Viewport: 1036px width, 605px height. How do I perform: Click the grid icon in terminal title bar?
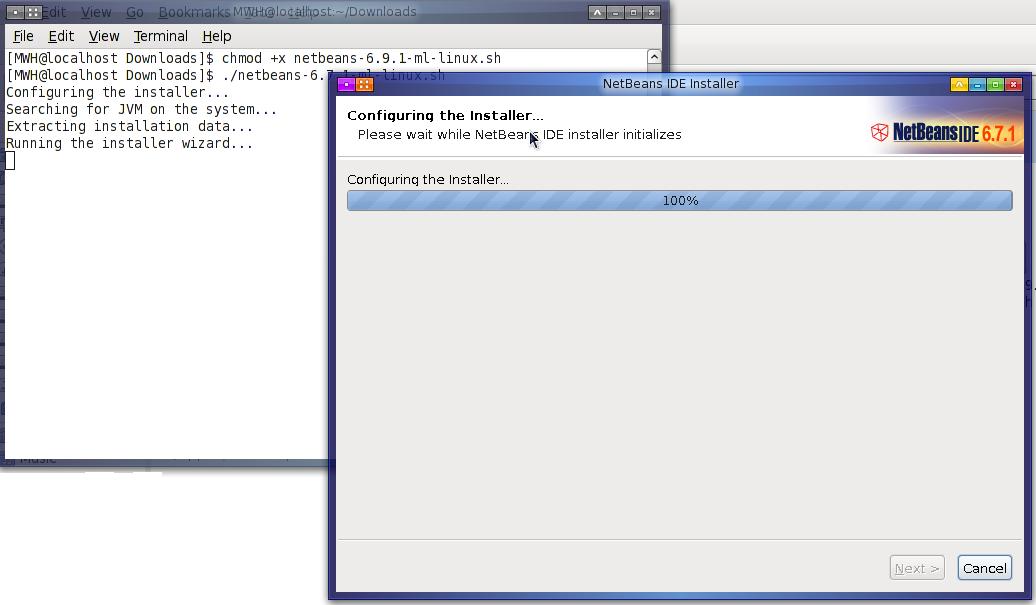click(x=33, y=12)
